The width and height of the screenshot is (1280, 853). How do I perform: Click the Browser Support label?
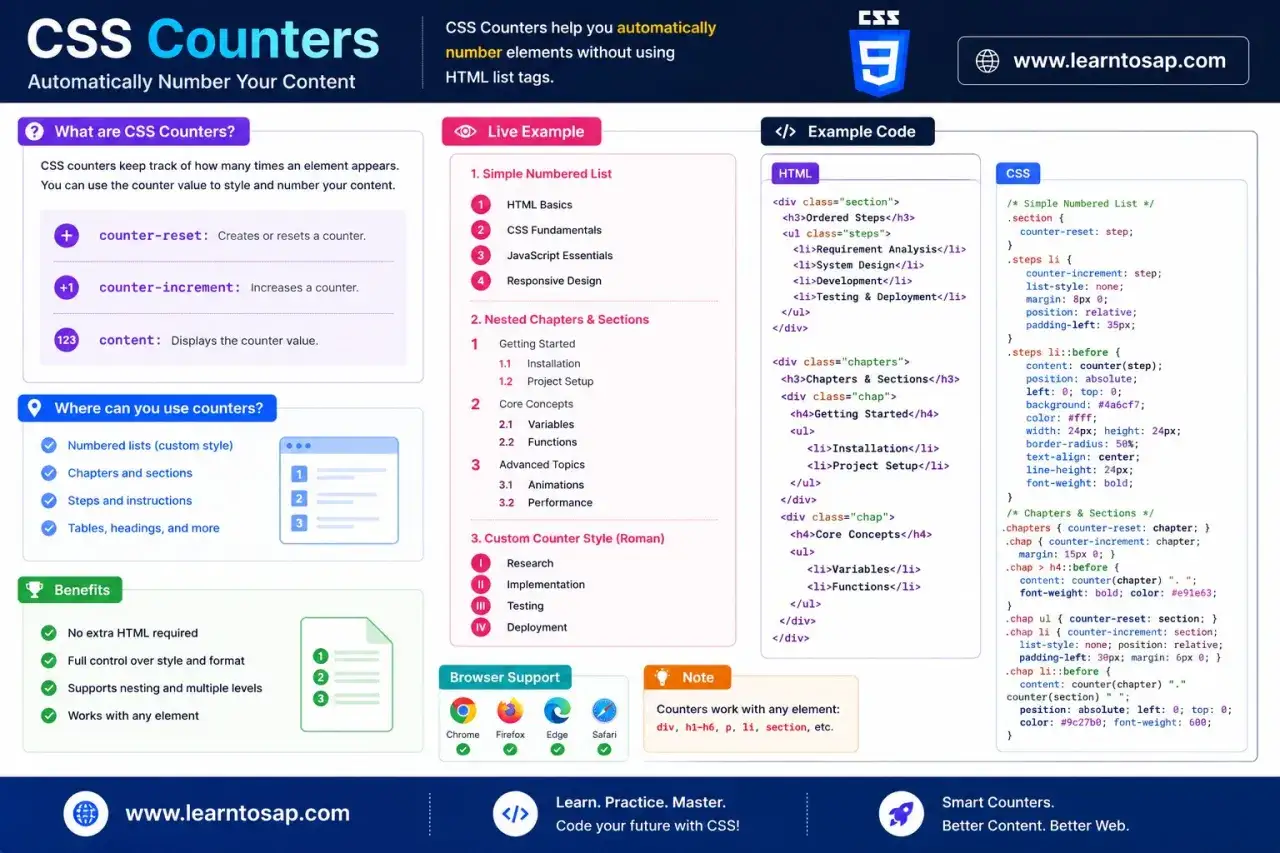pyautogui.click(x=505, y=677)
